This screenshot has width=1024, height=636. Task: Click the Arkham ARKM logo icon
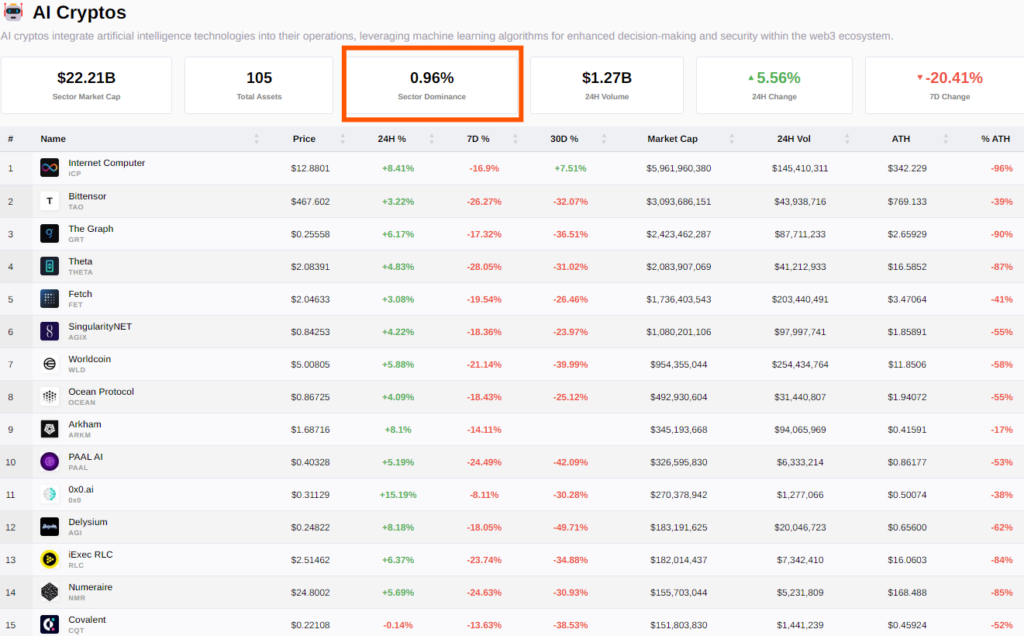tap(48, 429)
